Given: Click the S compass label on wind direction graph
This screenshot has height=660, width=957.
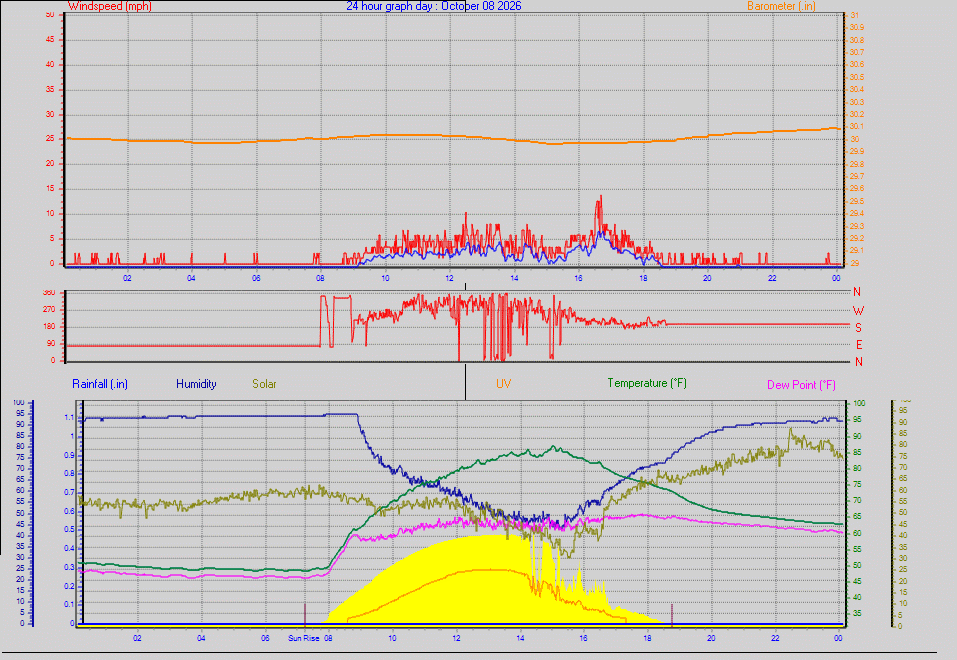Looking at the screenshot, I should point(858,328).
